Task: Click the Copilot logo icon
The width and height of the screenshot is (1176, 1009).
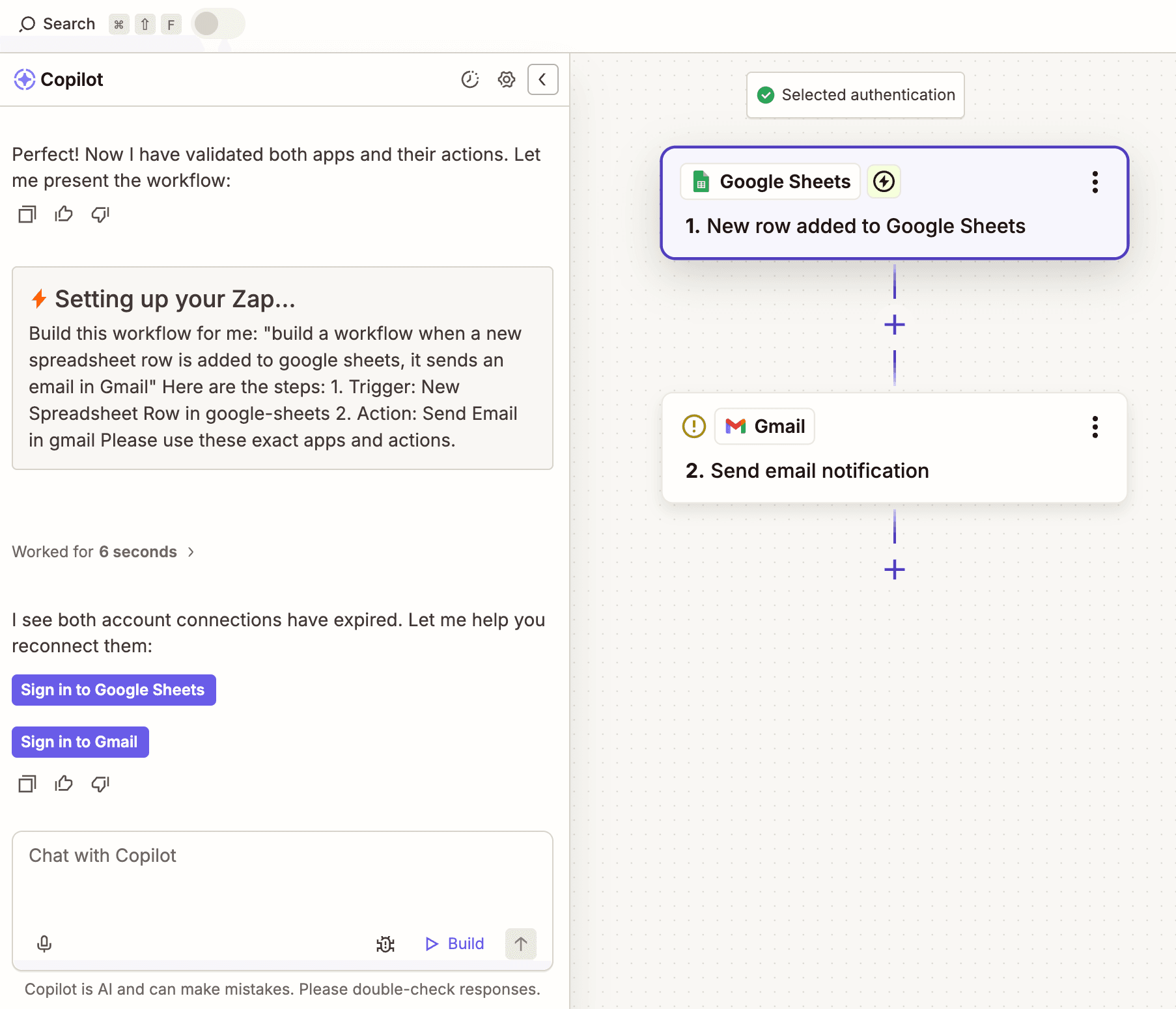Action: (x=25, y=79)
